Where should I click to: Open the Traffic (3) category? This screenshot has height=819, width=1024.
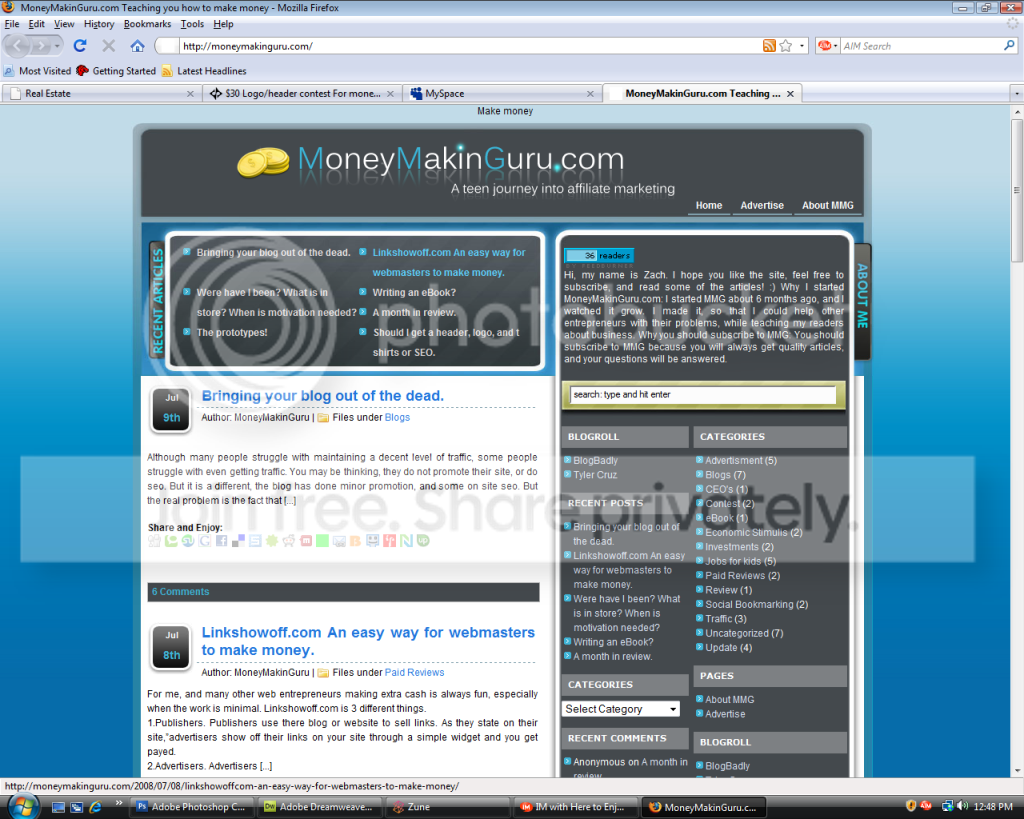[x=726, y=618]
